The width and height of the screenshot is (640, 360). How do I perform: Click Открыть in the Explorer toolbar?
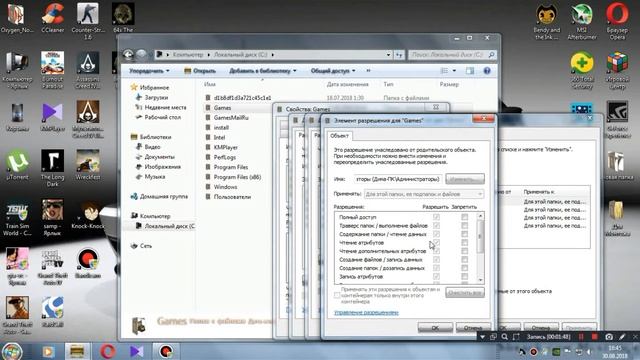coord(200,71)
